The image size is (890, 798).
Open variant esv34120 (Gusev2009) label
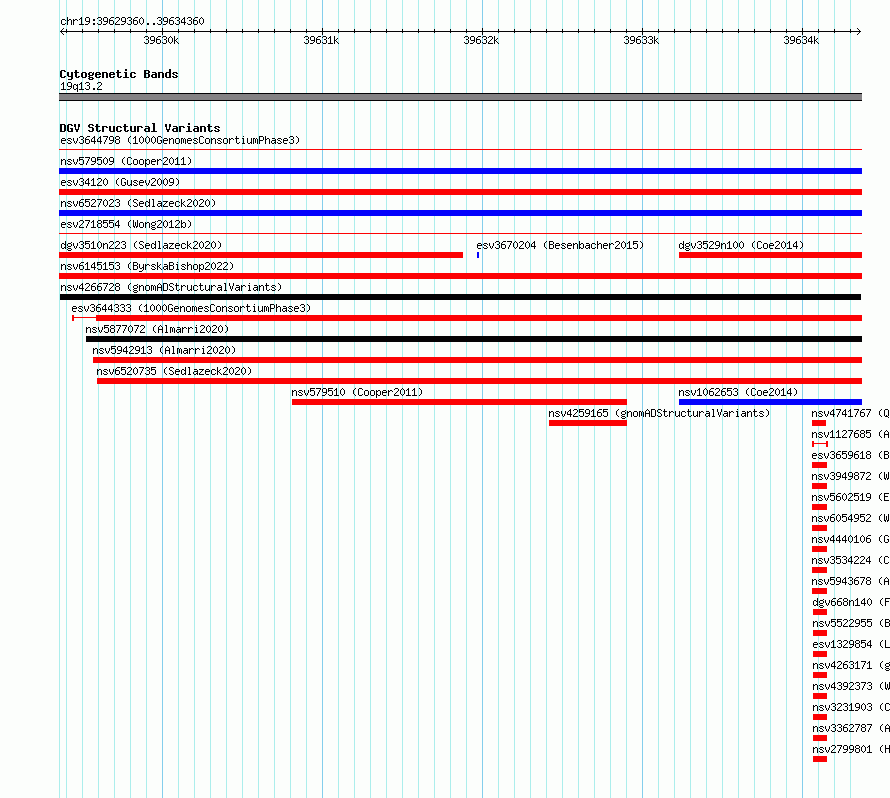pos(120,182)
